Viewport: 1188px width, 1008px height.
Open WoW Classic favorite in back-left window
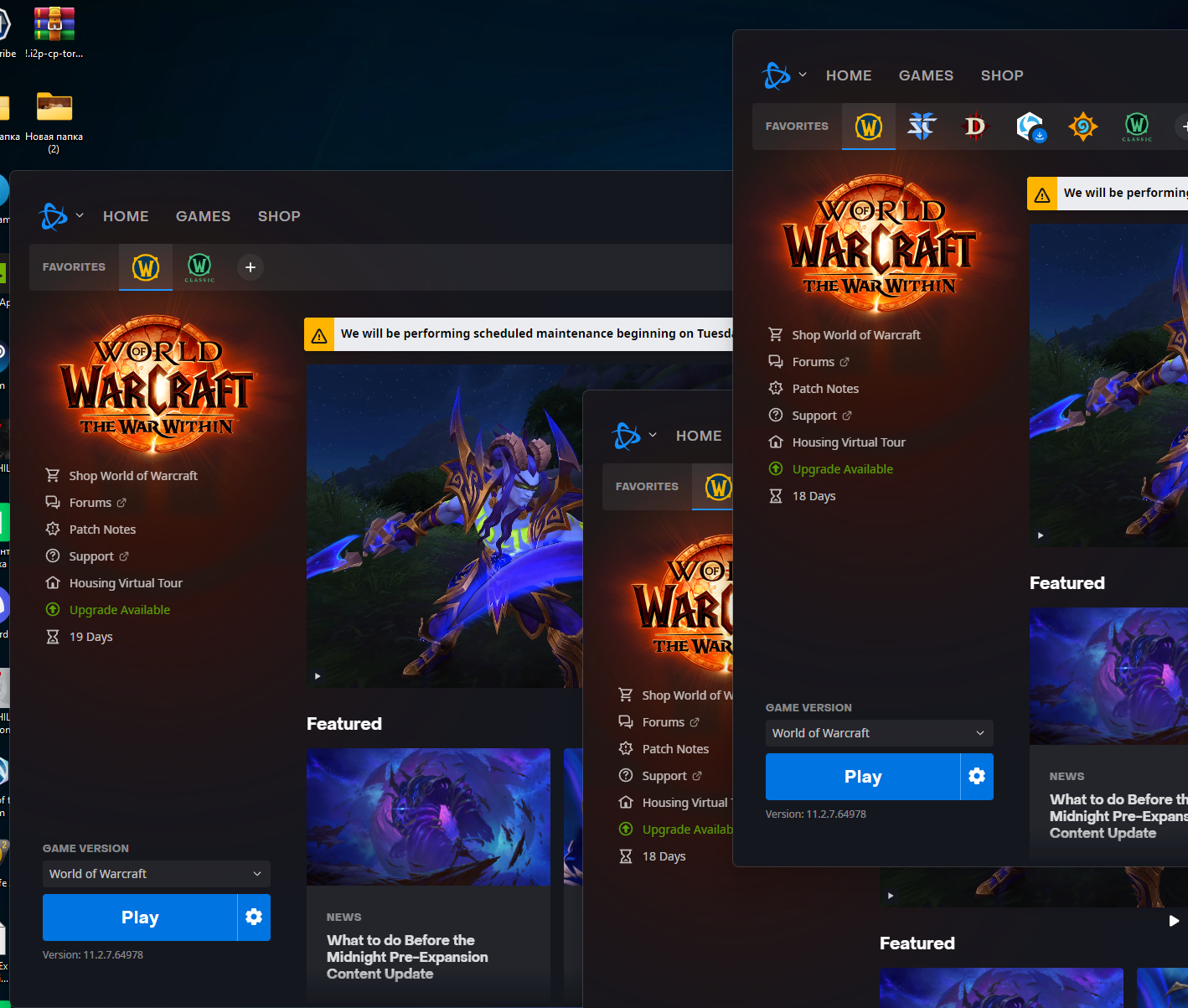(x=199, y=267)
